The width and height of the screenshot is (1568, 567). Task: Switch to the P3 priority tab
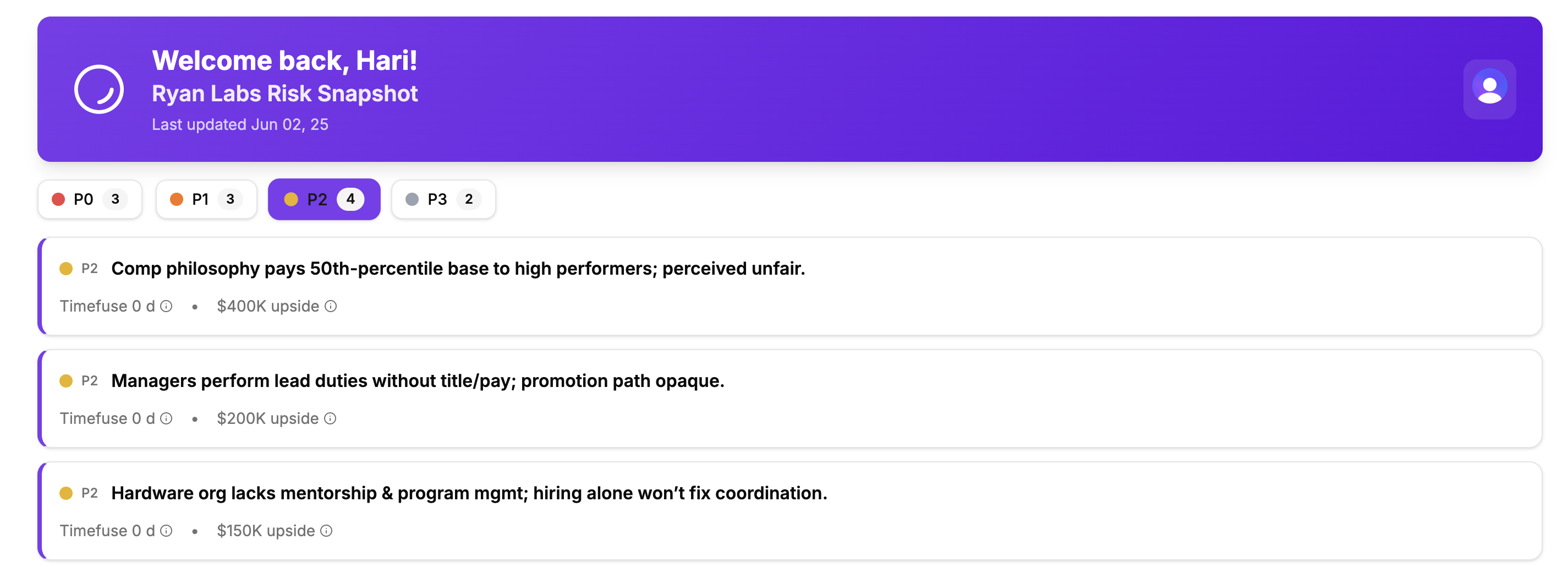click(442, 199)
